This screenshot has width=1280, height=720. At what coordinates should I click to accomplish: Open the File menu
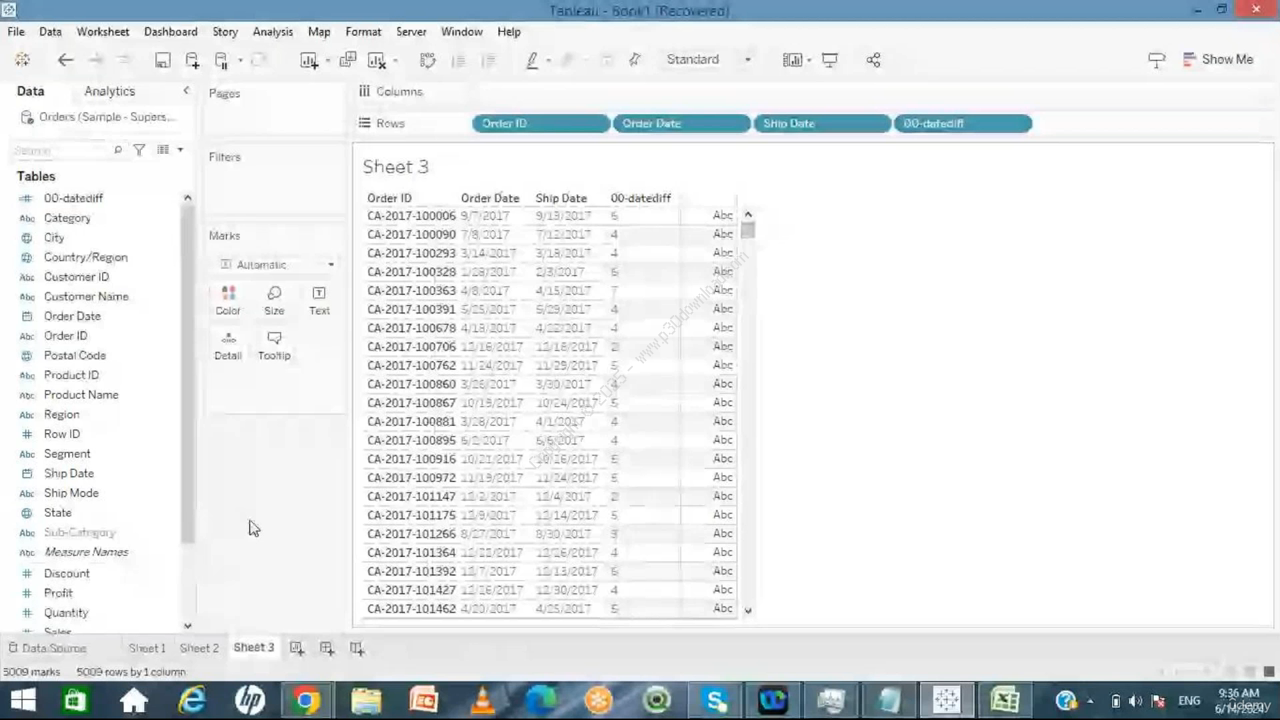16,32
